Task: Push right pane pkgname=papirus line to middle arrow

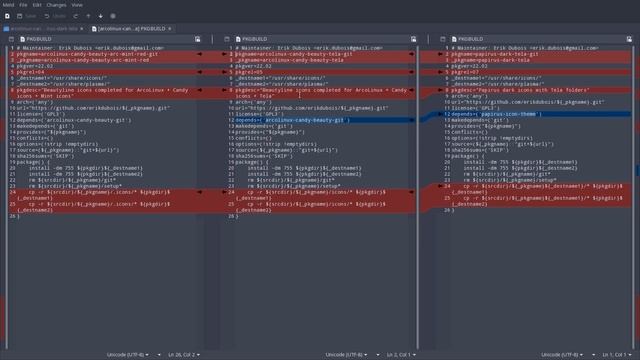Action: [x=440, y=54]
